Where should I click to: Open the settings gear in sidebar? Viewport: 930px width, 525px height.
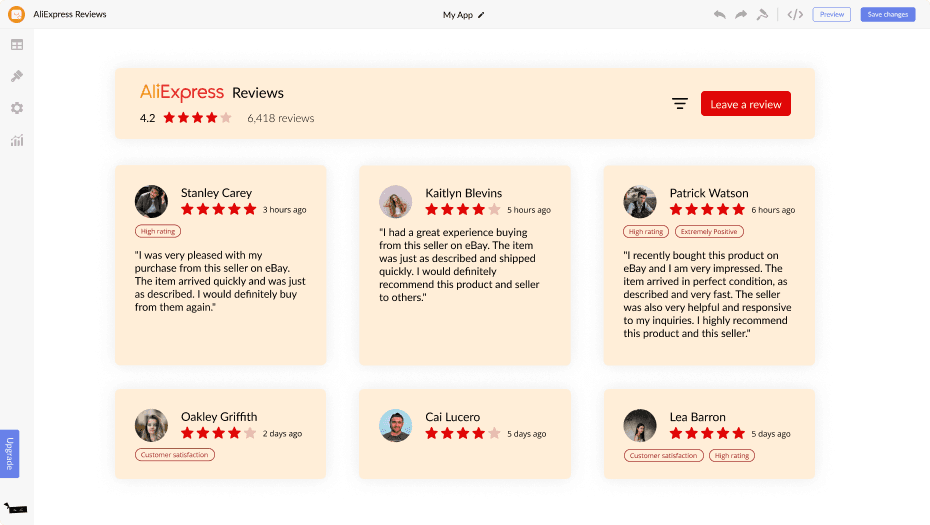(x=17, y=108)
